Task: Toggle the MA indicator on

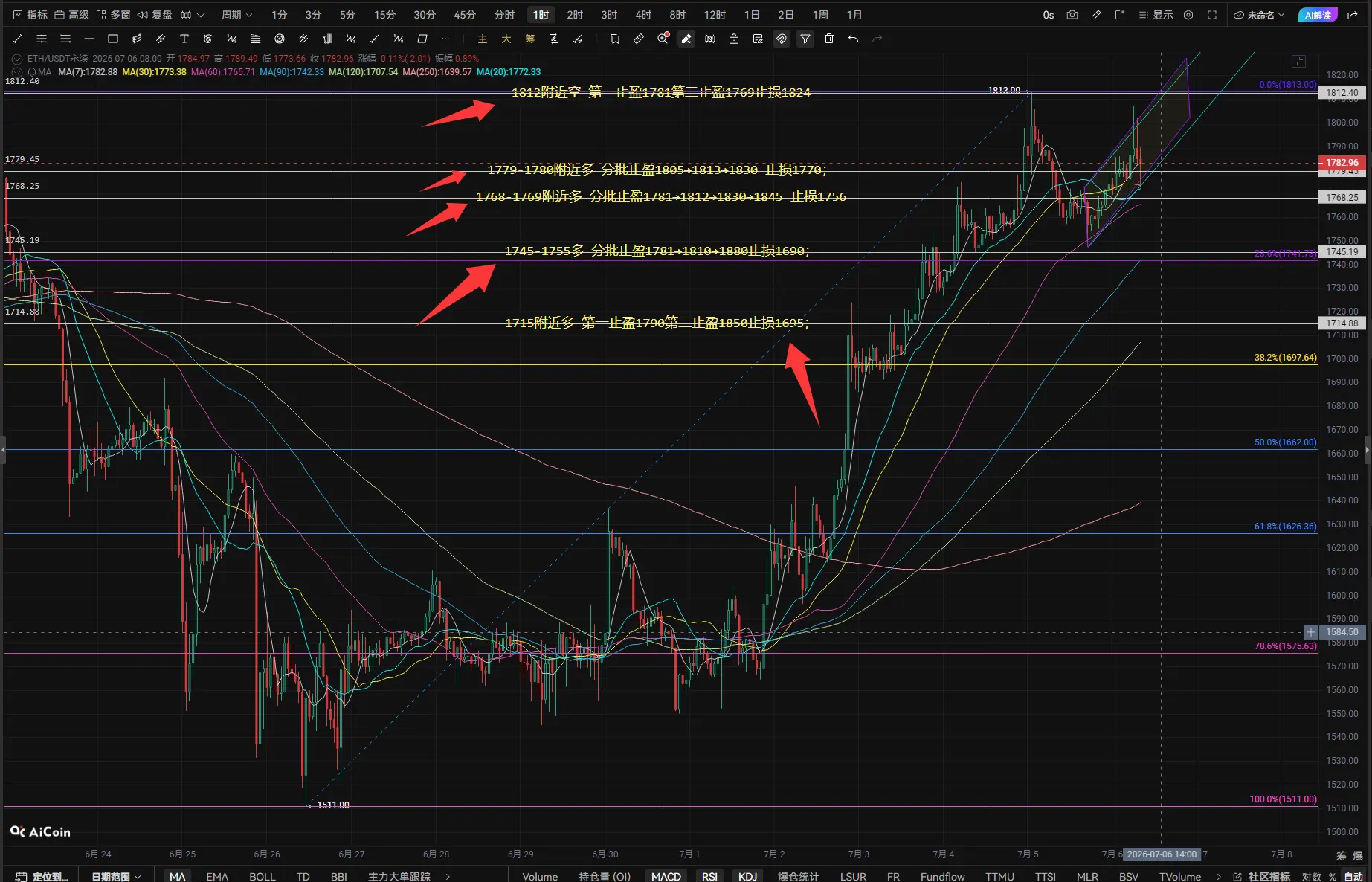Action: tap(177, 876)
